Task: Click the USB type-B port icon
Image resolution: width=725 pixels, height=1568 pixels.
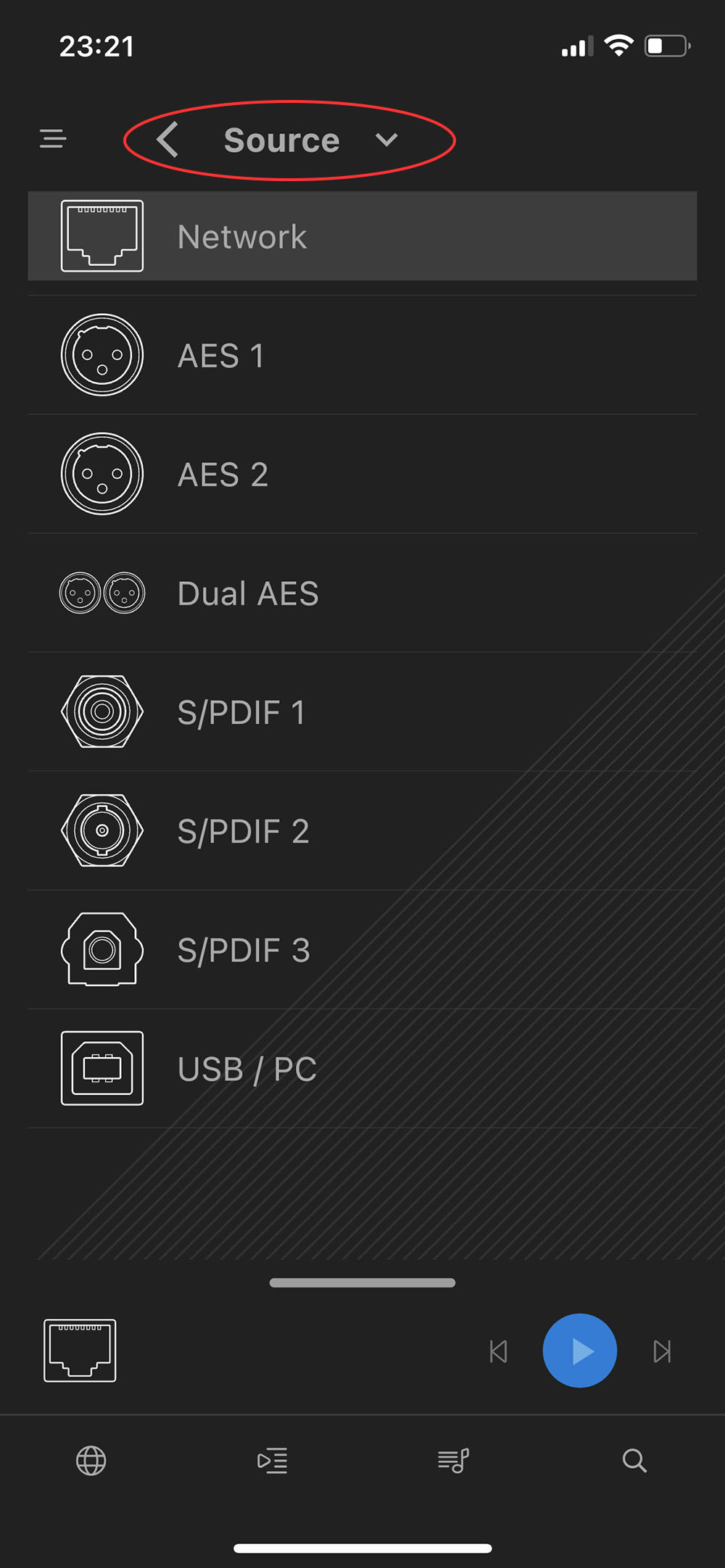Action: tap(102, 1068)
